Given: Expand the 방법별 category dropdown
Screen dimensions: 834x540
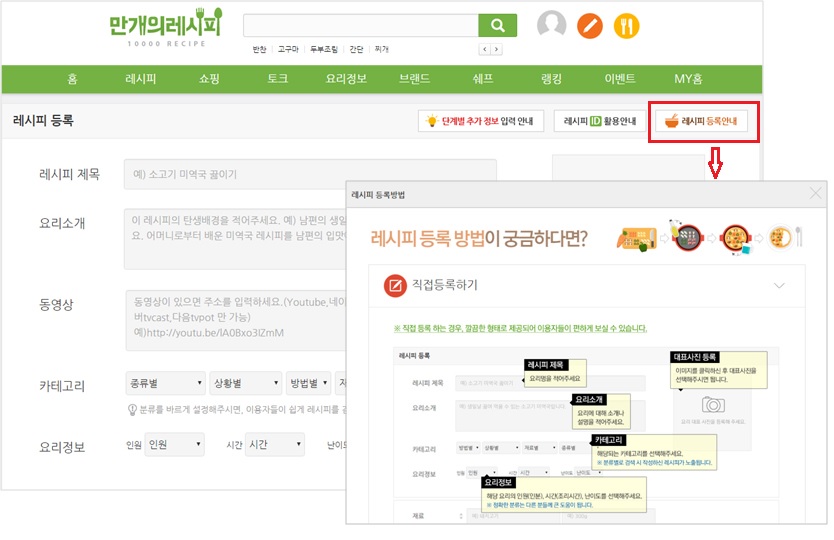Looking at the screenshot, I should 307,384.
